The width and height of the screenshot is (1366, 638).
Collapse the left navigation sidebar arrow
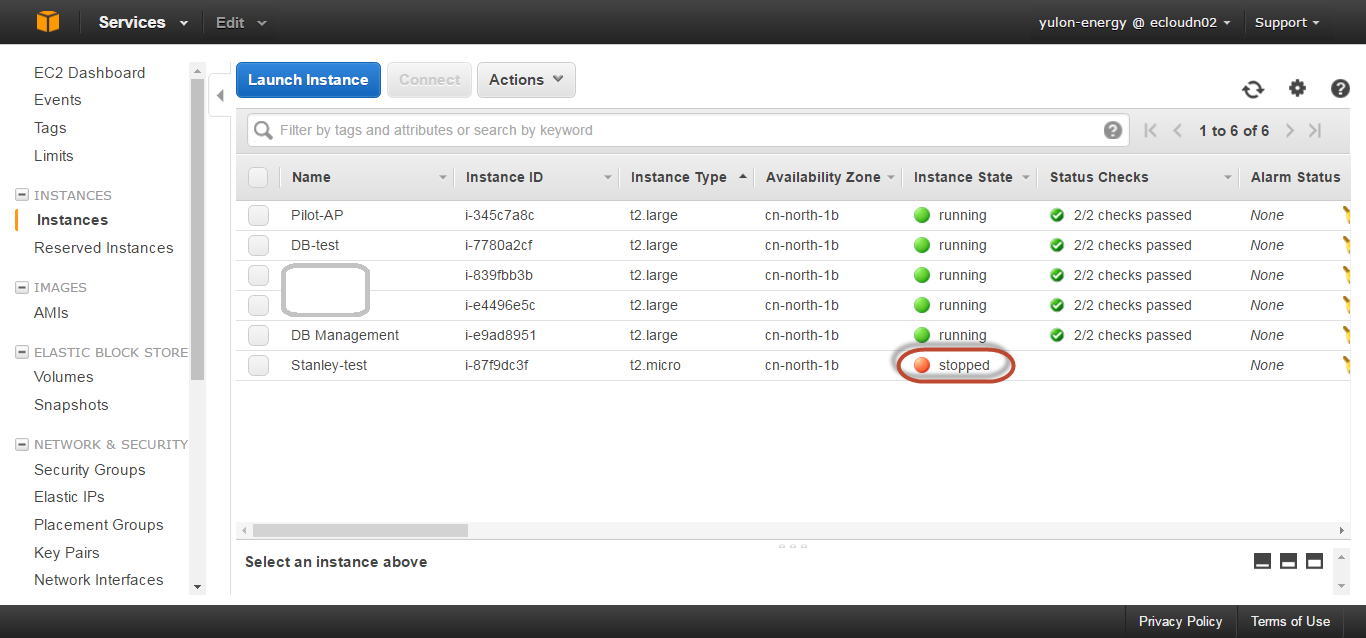click(220, 96)
